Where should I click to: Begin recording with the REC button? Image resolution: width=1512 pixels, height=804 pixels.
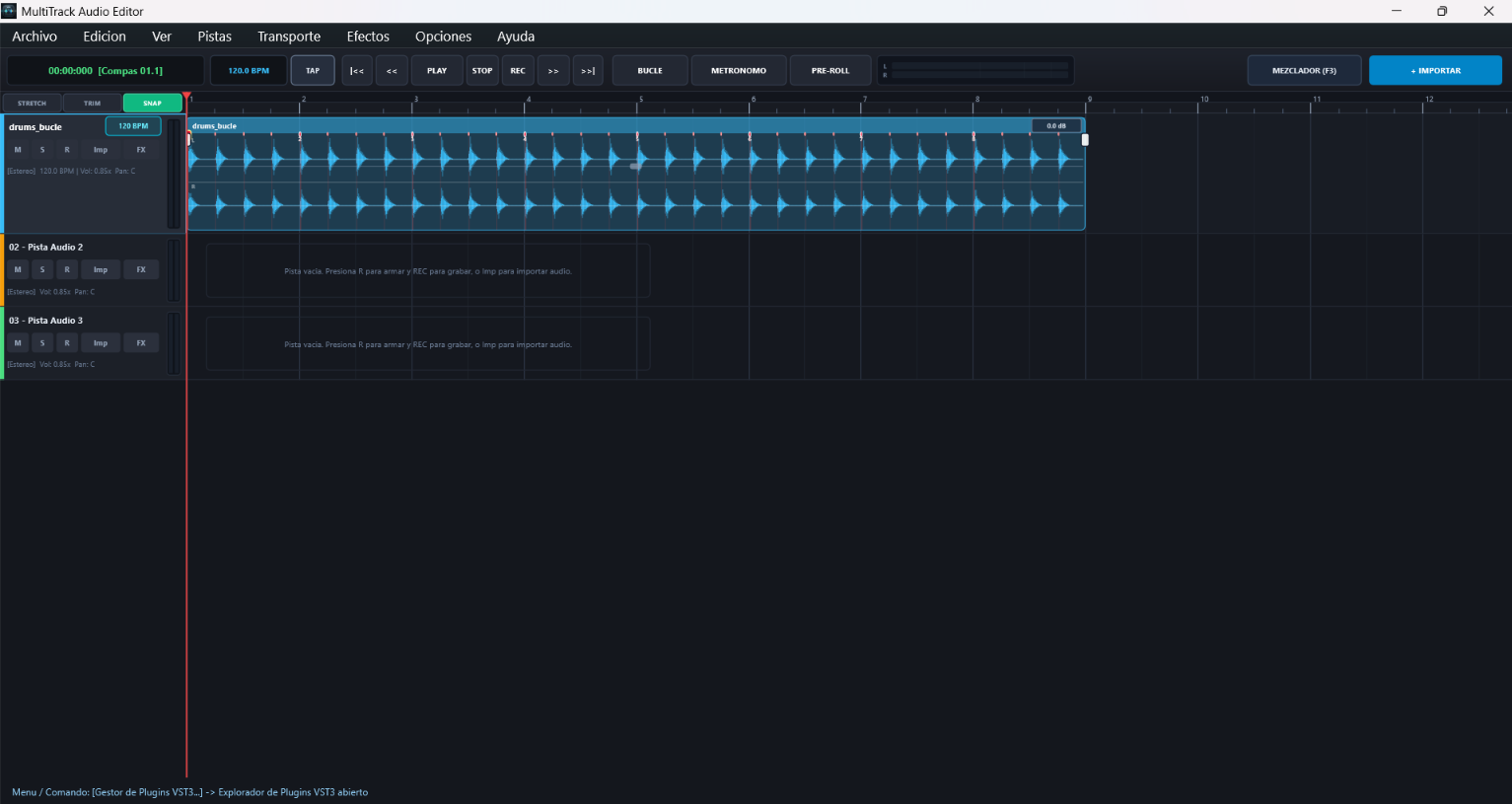pos(518,71)
